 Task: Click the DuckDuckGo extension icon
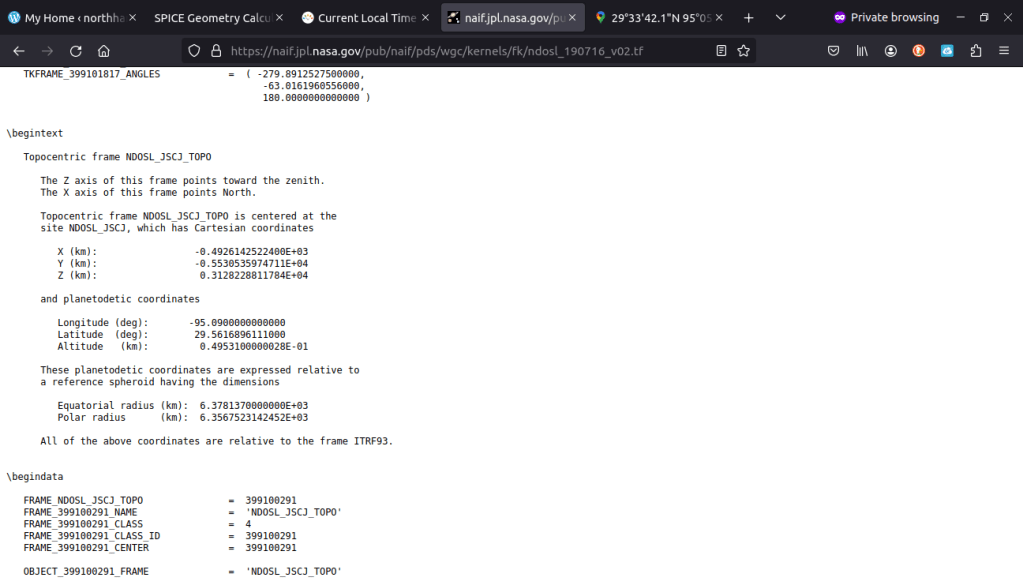pos(918,51)
